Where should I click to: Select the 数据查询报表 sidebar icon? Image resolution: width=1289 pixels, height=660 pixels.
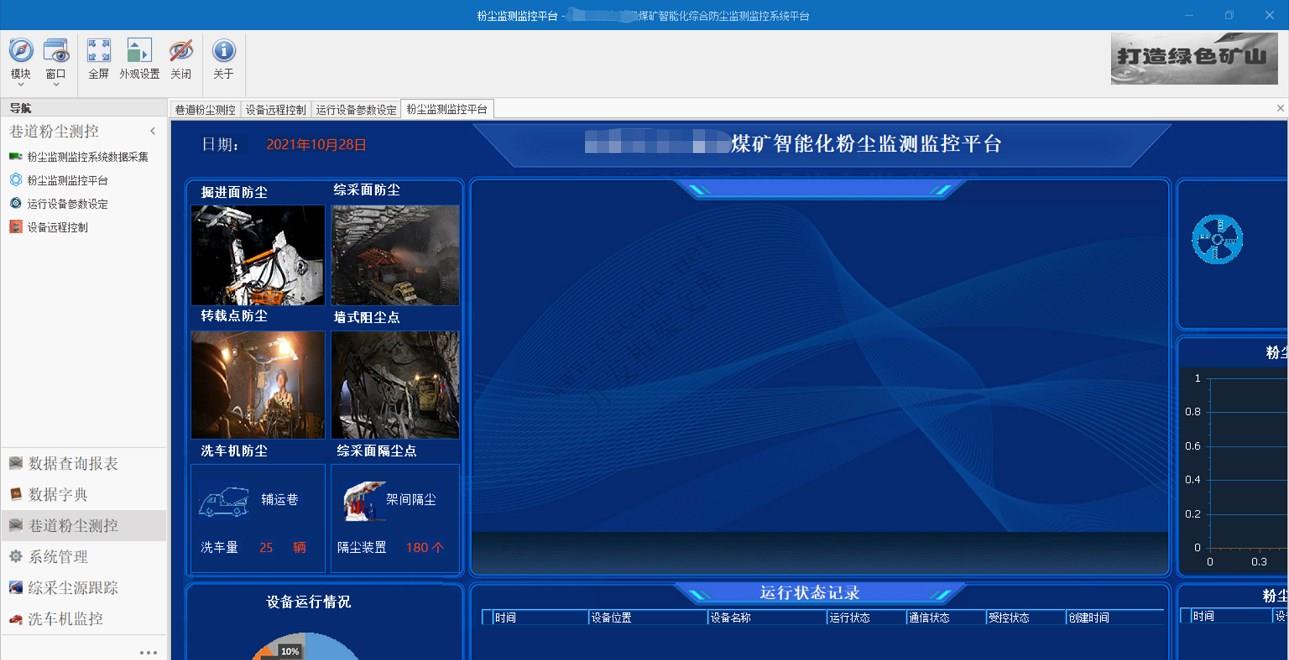click(x=17, y=463)
